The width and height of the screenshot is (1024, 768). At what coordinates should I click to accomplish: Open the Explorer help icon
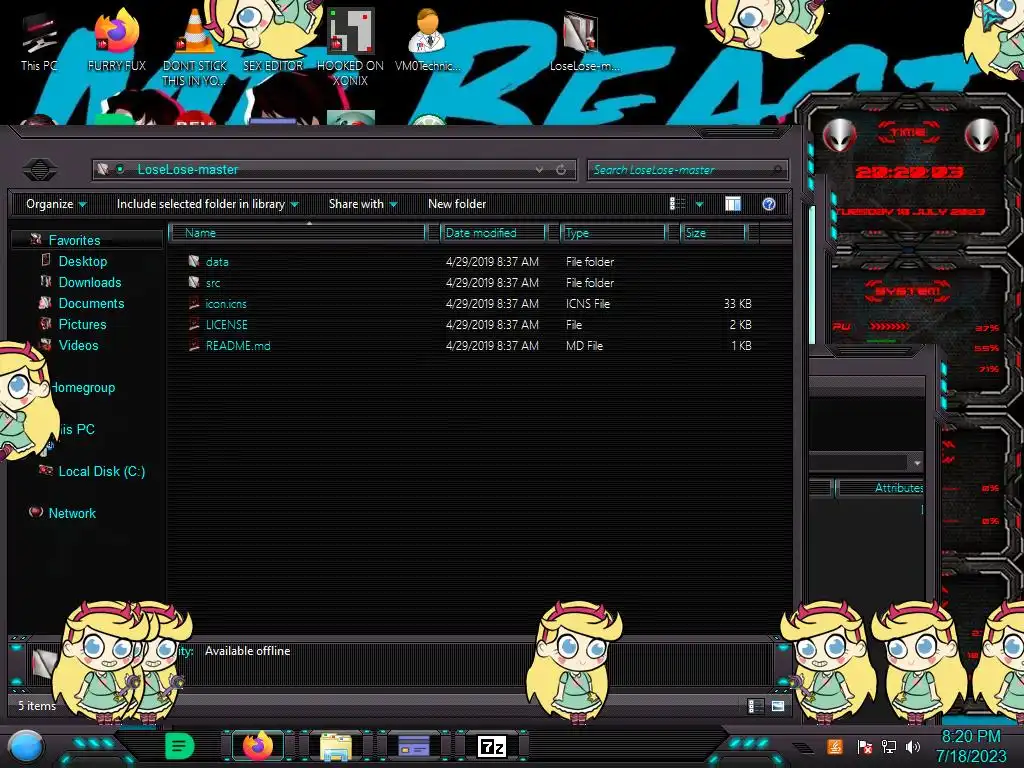coord(769,204)
